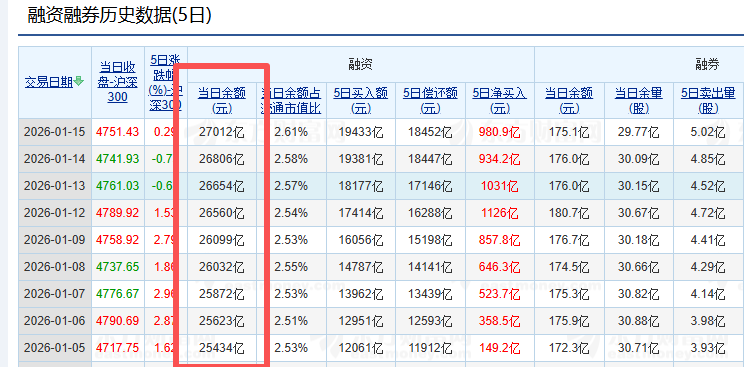Click short balance 175.1亿
The height and width of the screenshot is (367, 744).
[x=569, y=132]
